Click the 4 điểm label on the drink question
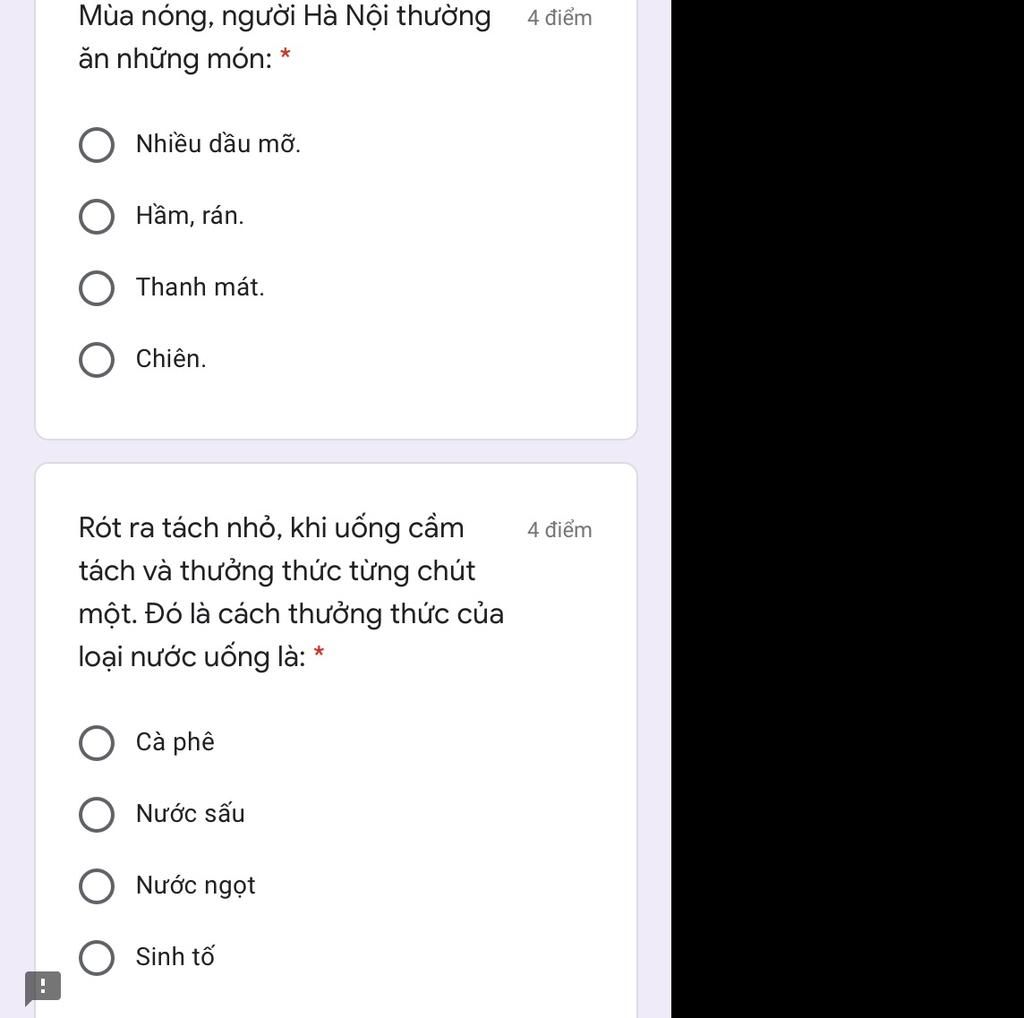The image size is (1024, 1018). point(560,530)
